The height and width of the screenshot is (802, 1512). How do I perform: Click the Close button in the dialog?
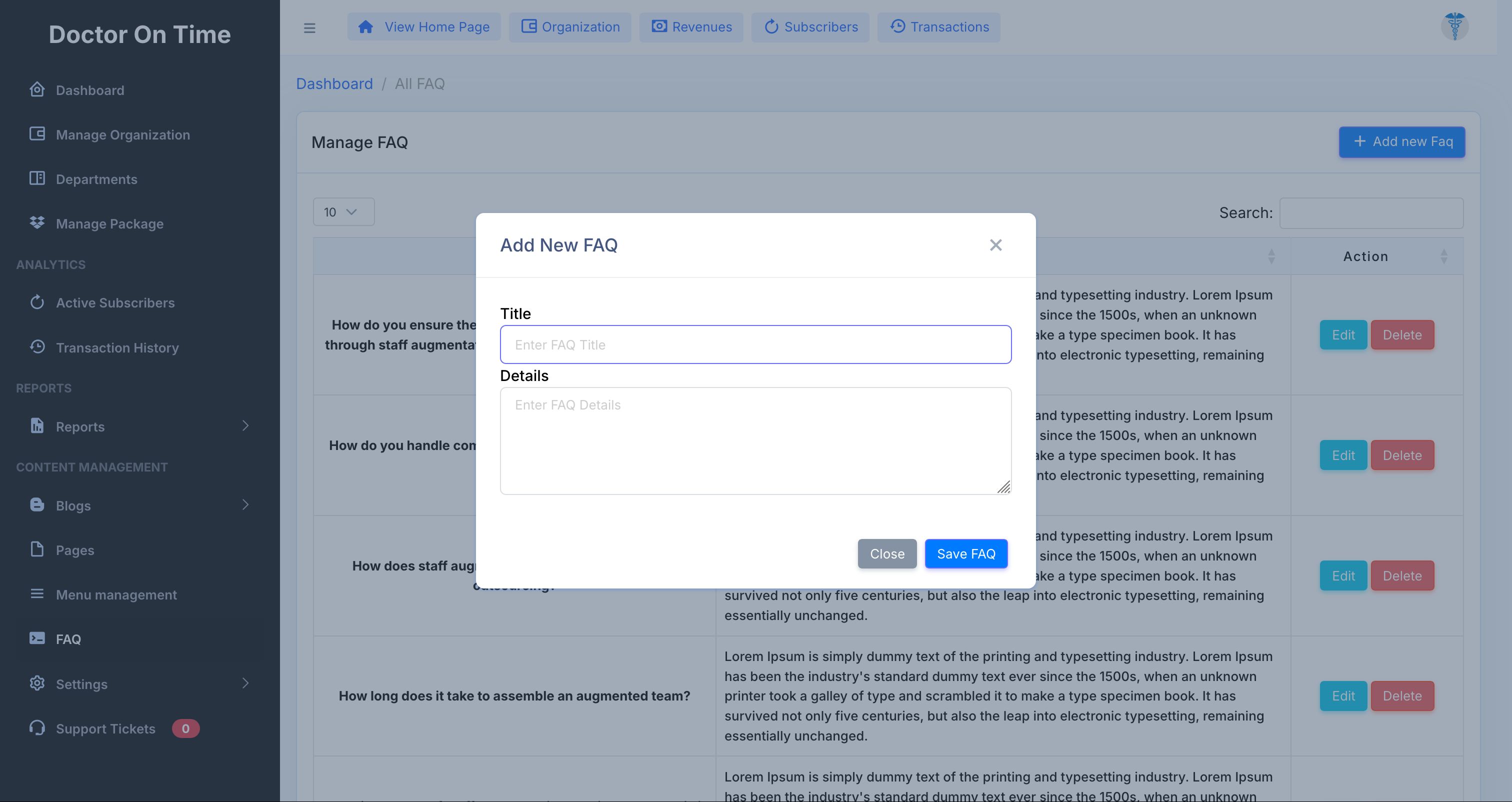(x=887, y=553)
